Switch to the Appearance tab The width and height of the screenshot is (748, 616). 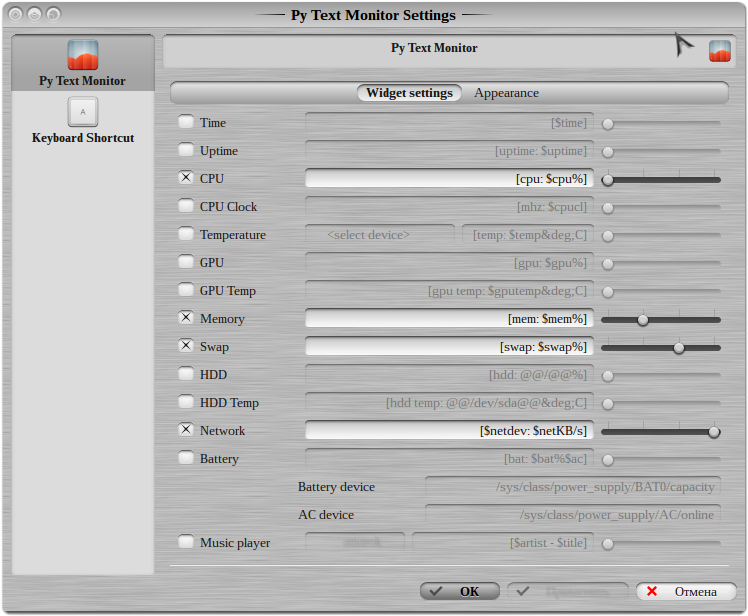[506, 93]
